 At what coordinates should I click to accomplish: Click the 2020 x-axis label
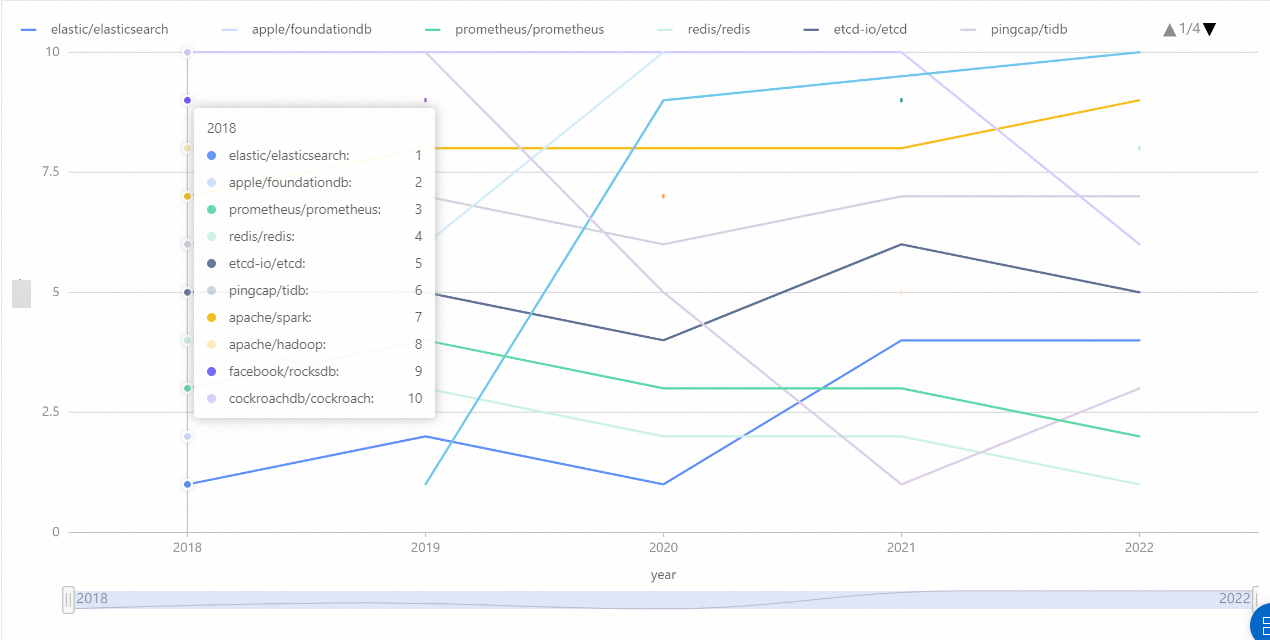click(663, 547)
